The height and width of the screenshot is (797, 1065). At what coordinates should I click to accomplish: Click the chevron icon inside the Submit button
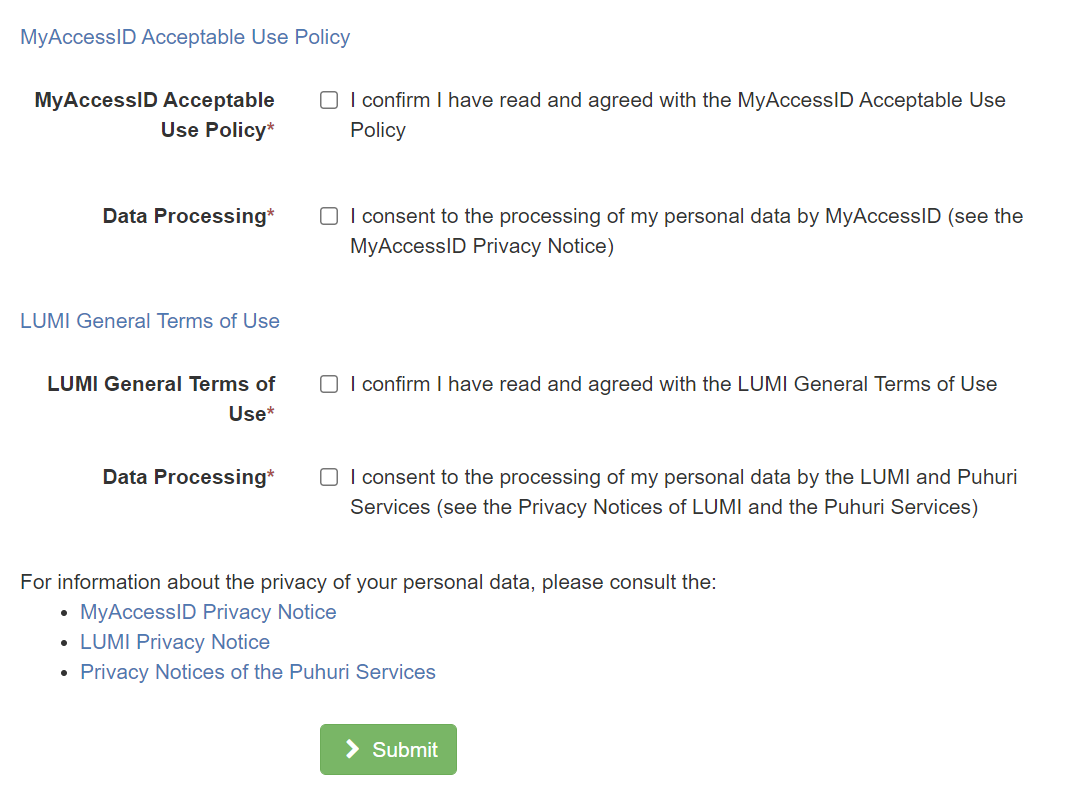(350, 749)
